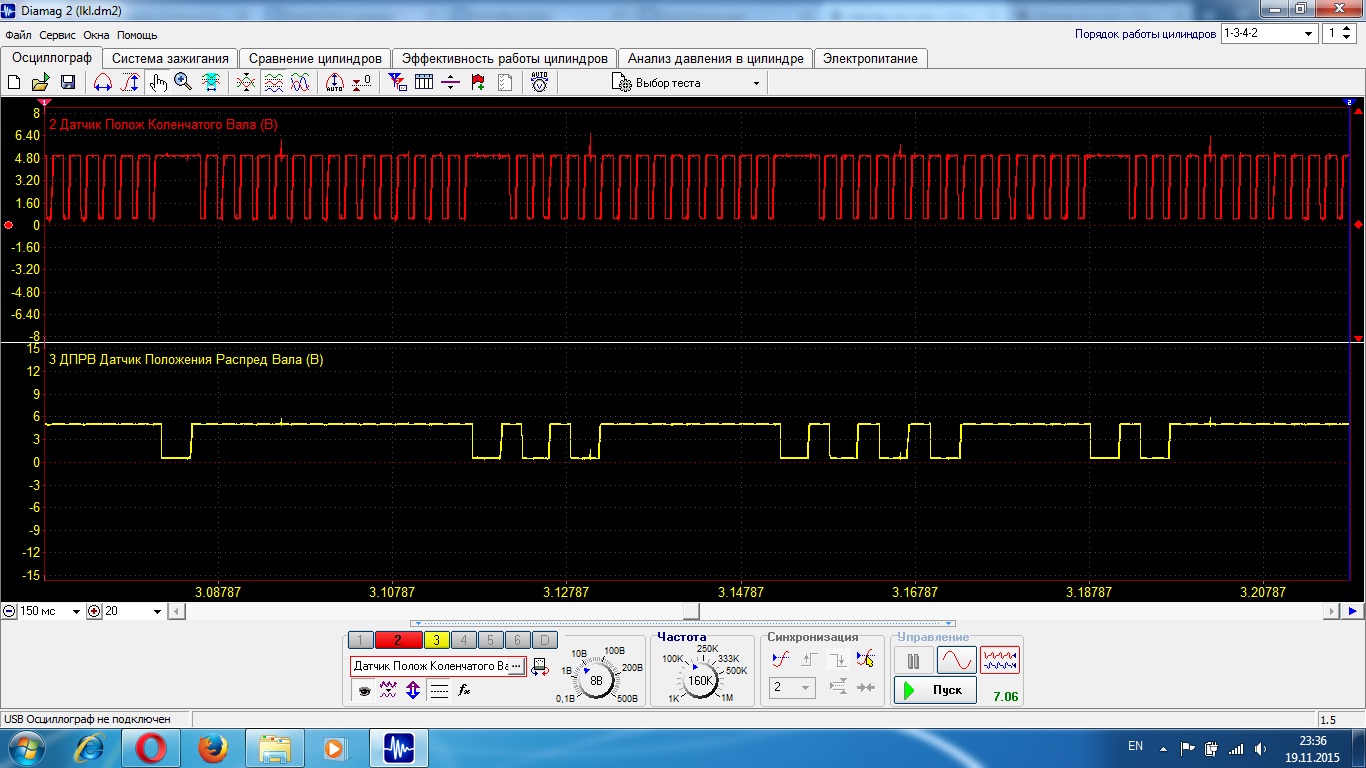Viewport: 1366px width, 768px height.
Task: Click the cyan fit-waveform icon
Action: click(x=211, y=83)
